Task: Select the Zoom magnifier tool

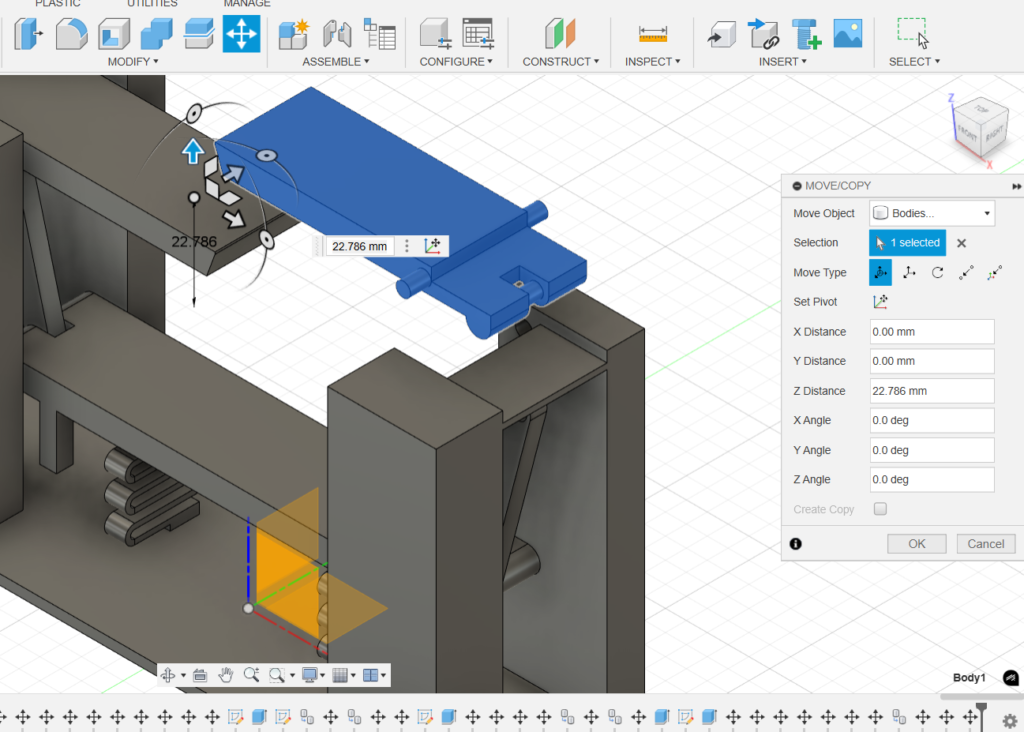Action: pos(251,675)
